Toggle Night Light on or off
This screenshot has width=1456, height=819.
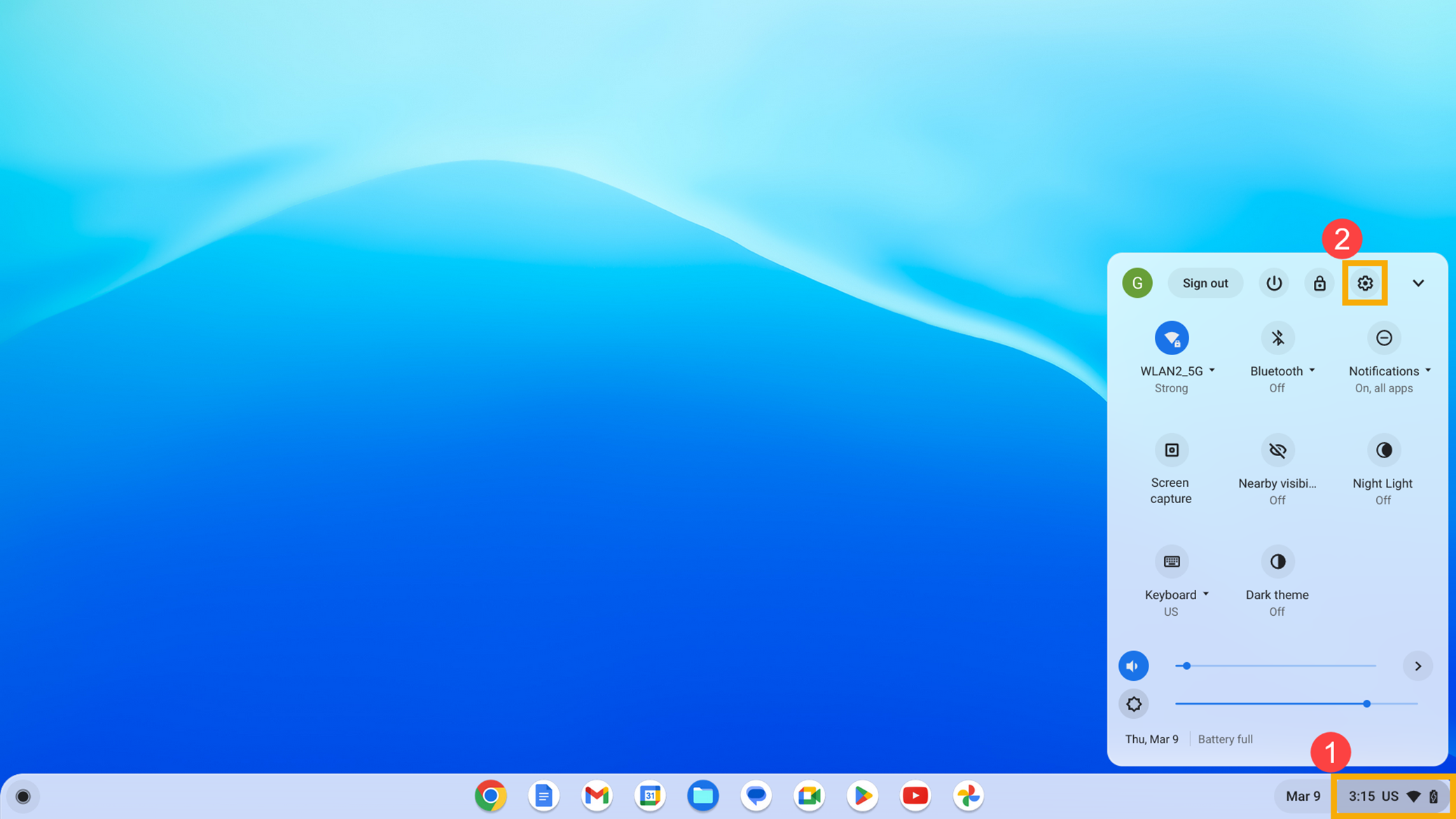pos(1383,449)
